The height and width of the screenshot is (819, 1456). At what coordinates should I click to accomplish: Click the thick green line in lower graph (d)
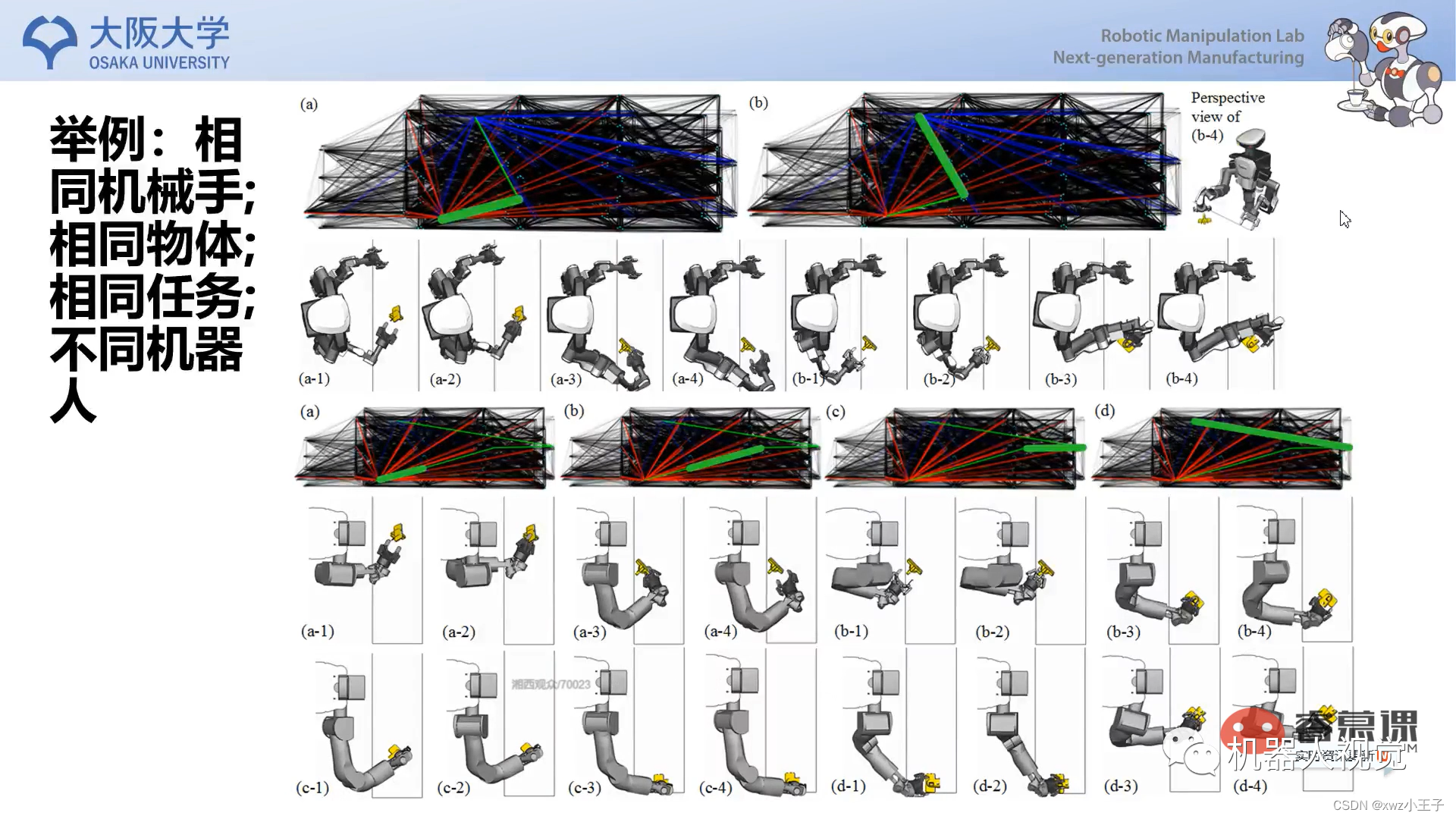click(1271, 434)
